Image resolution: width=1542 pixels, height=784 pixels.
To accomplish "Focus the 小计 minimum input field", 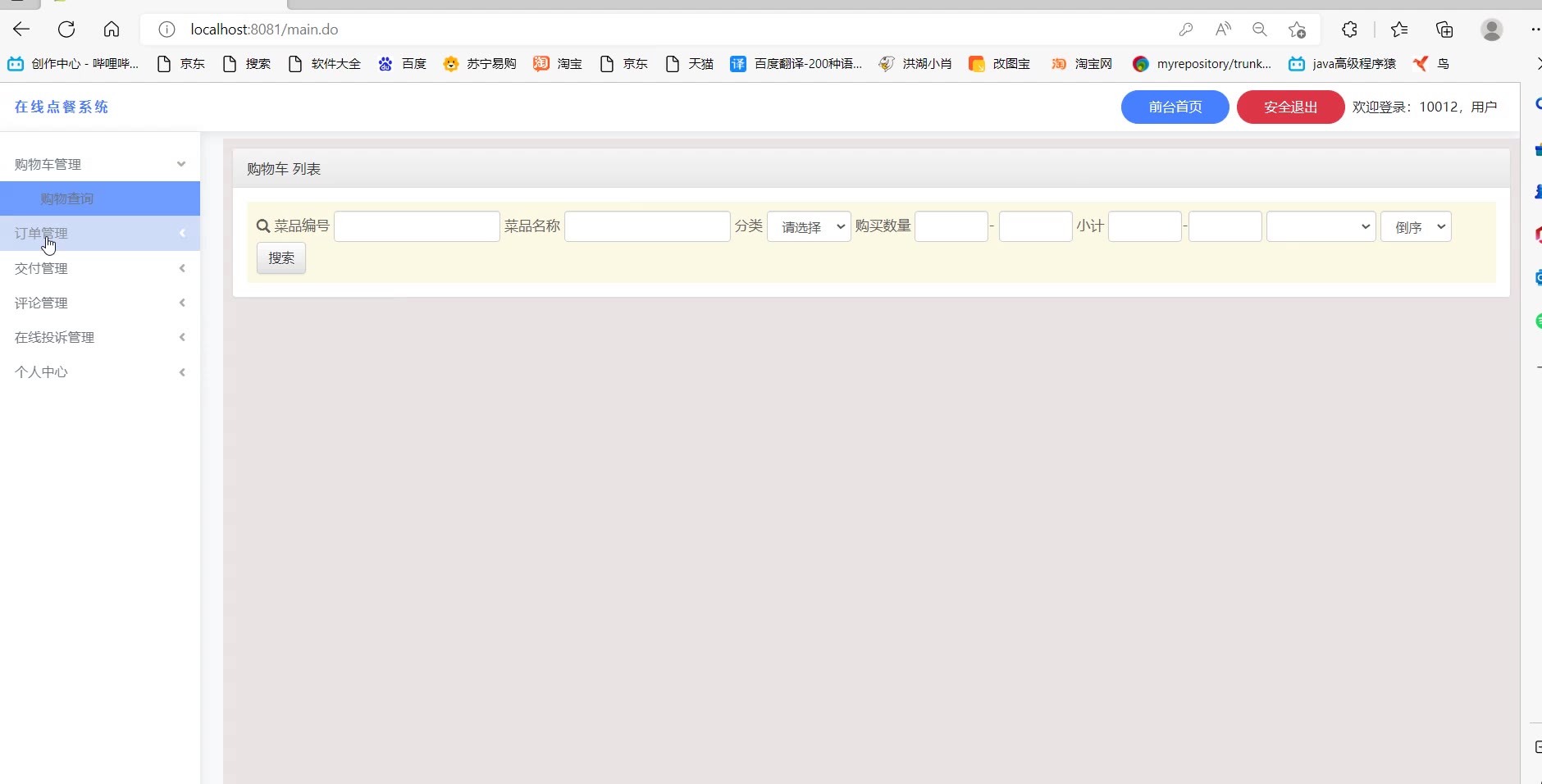I will click(1145, 226).
